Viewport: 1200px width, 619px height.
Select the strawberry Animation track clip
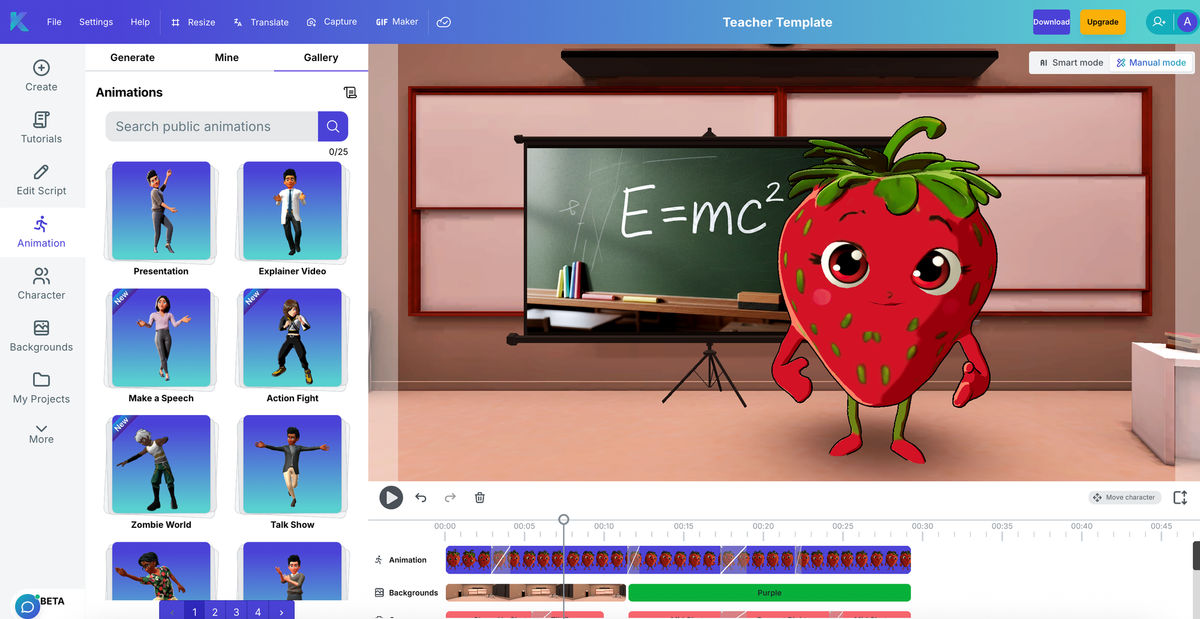pyautogui.click(x=678, y=560)
